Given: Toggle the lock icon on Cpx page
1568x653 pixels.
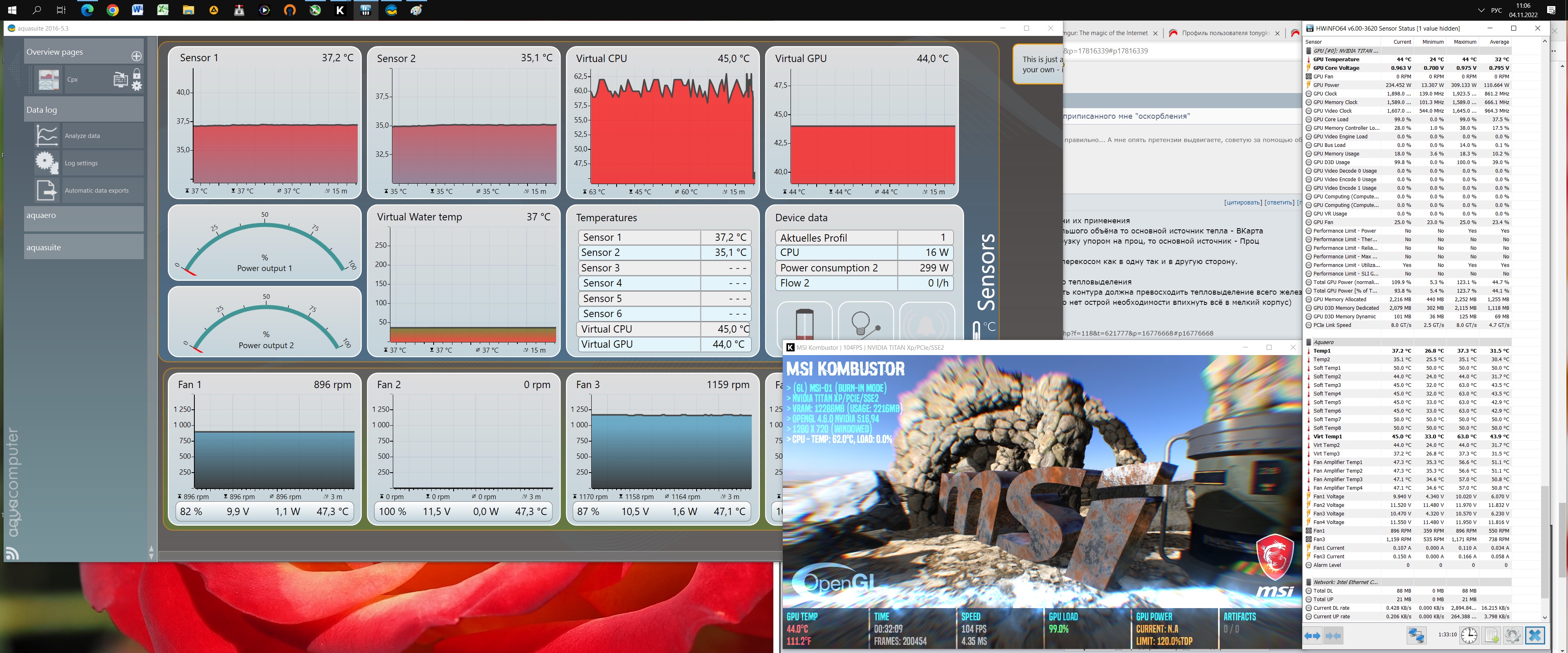Looking at the screenshot, I should (x=137, y=73).
